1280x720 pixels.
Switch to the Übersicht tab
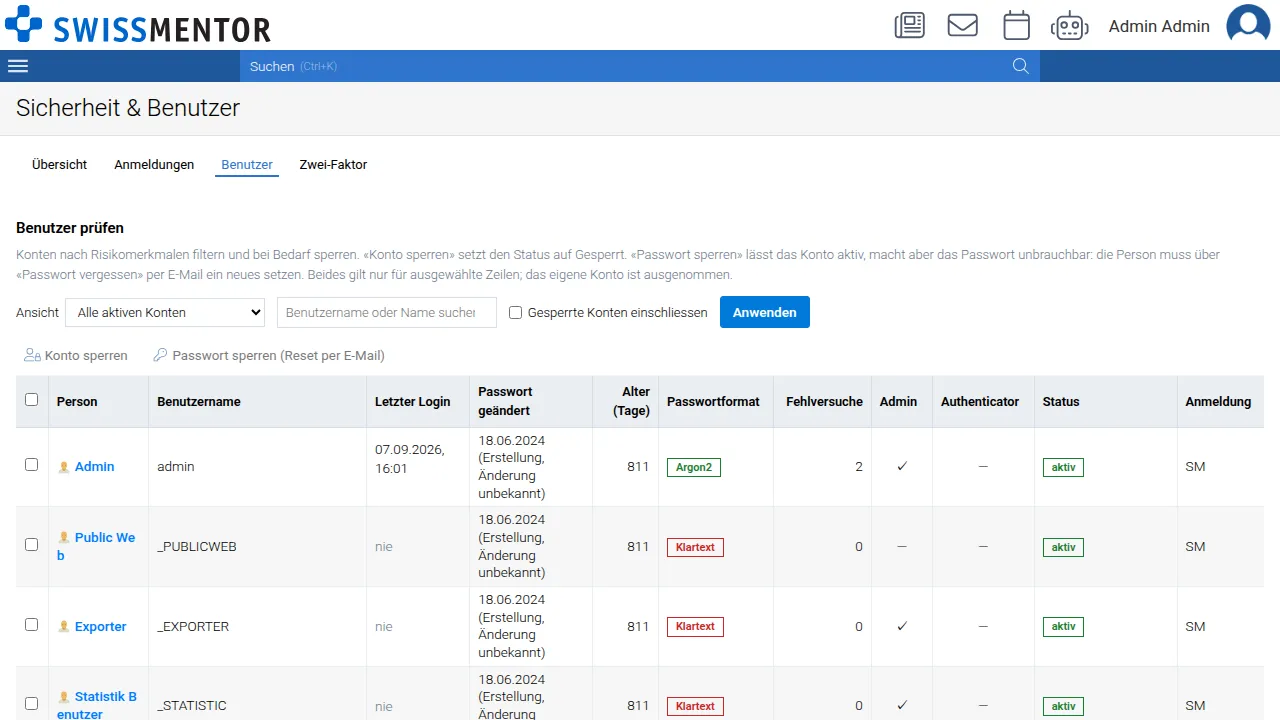coord(60,165)
